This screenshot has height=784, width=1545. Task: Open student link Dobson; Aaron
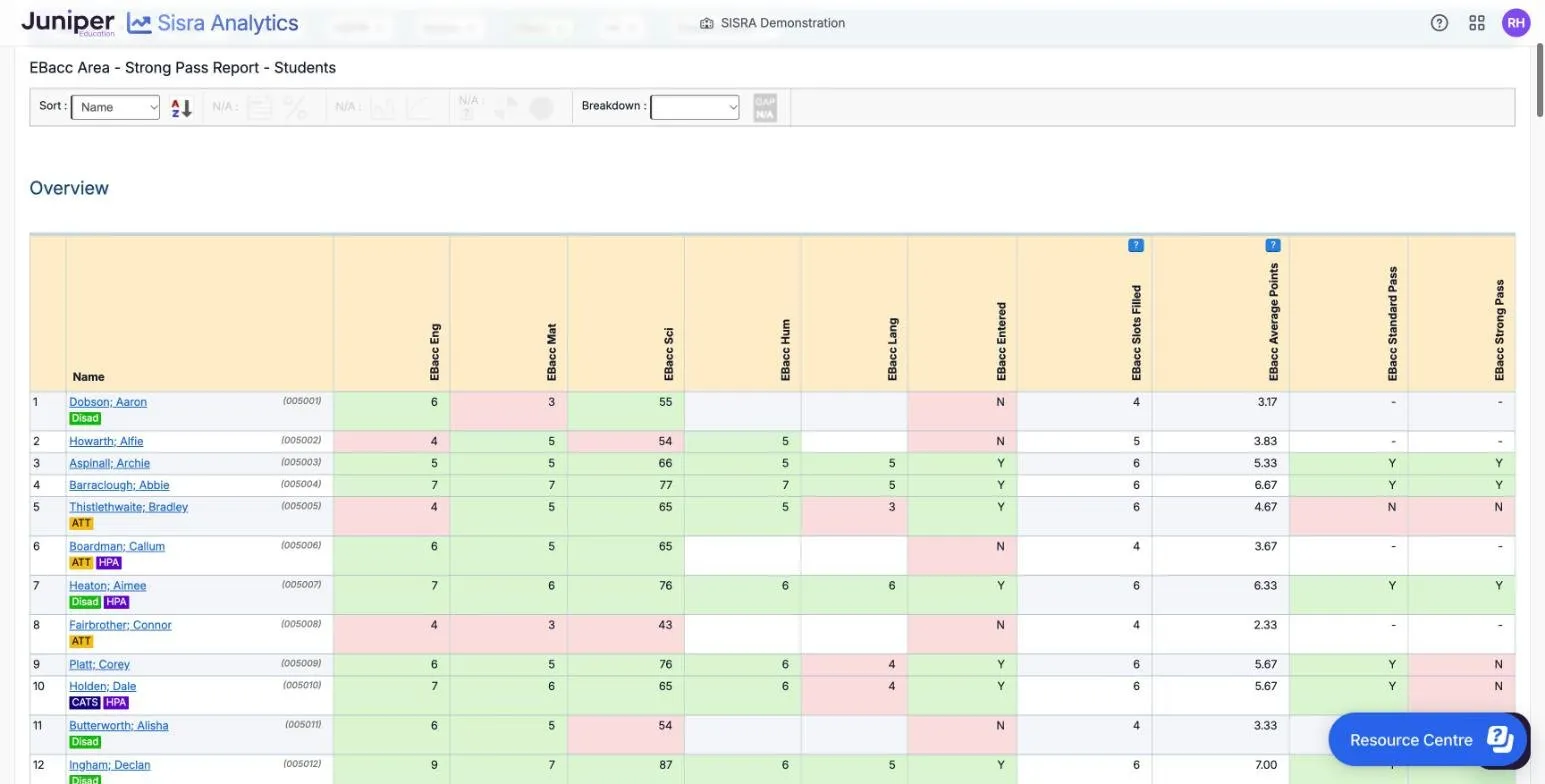pos(108,402)
